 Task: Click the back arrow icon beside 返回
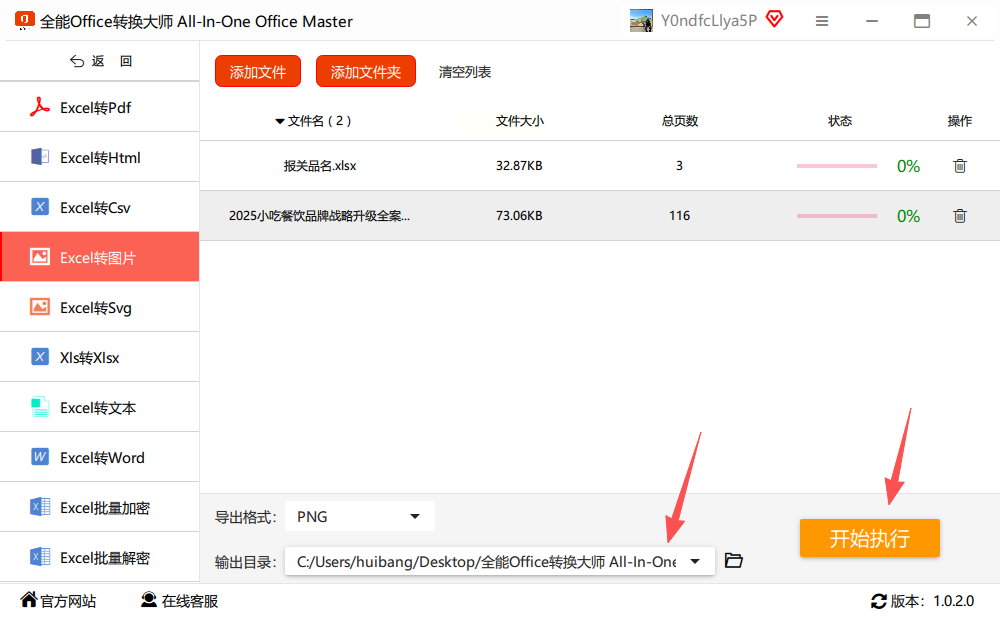(x=77, y=61)
